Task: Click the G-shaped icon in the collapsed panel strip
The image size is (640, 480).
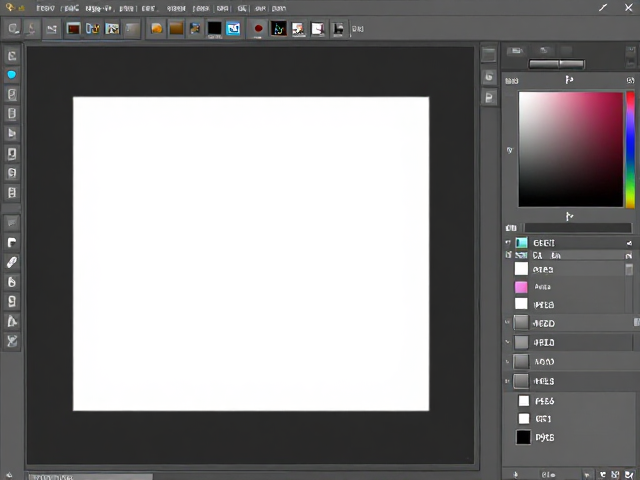Action: [x=489, y=76]
